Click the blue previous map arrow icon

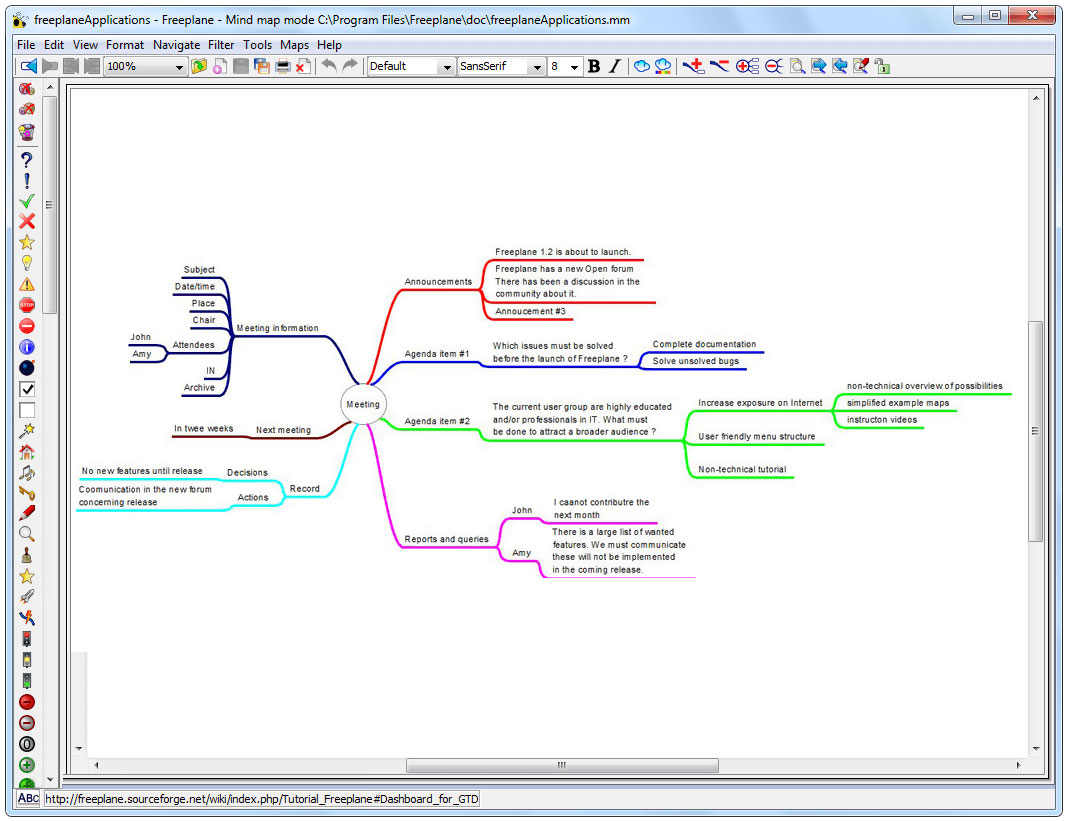click(28, 66)
